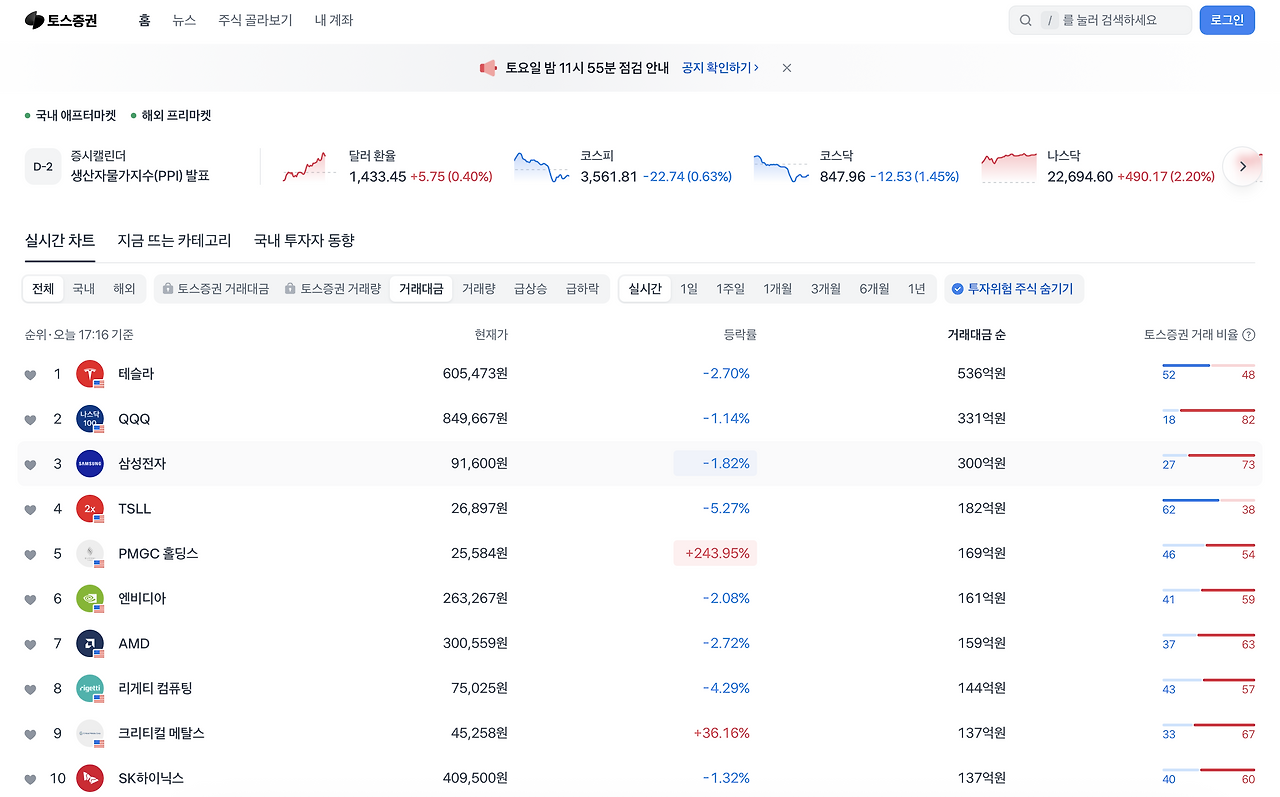Favorite 리게티 컴퓨팅 with the heart icon

click(31, 690)
